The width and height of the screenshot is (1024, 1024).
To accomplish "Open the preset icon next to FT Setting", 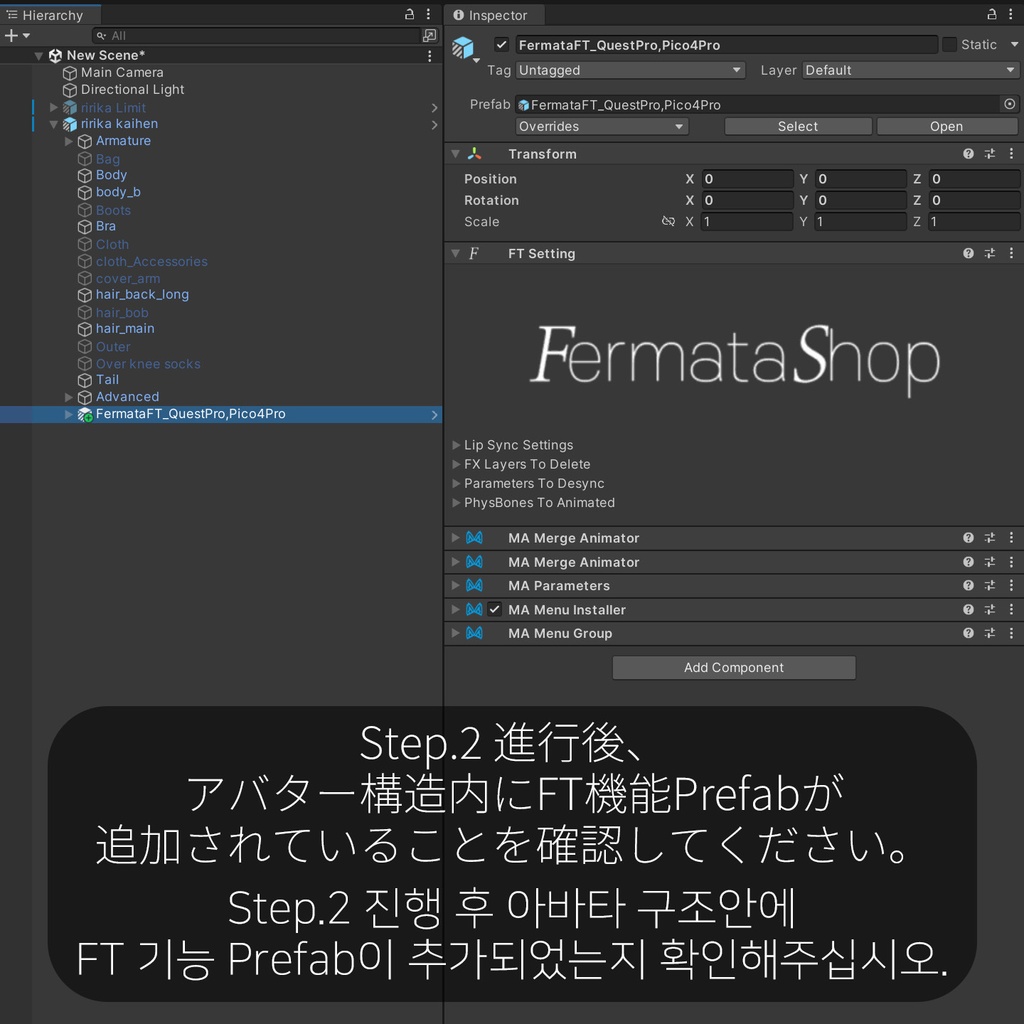I will (989, 253).
